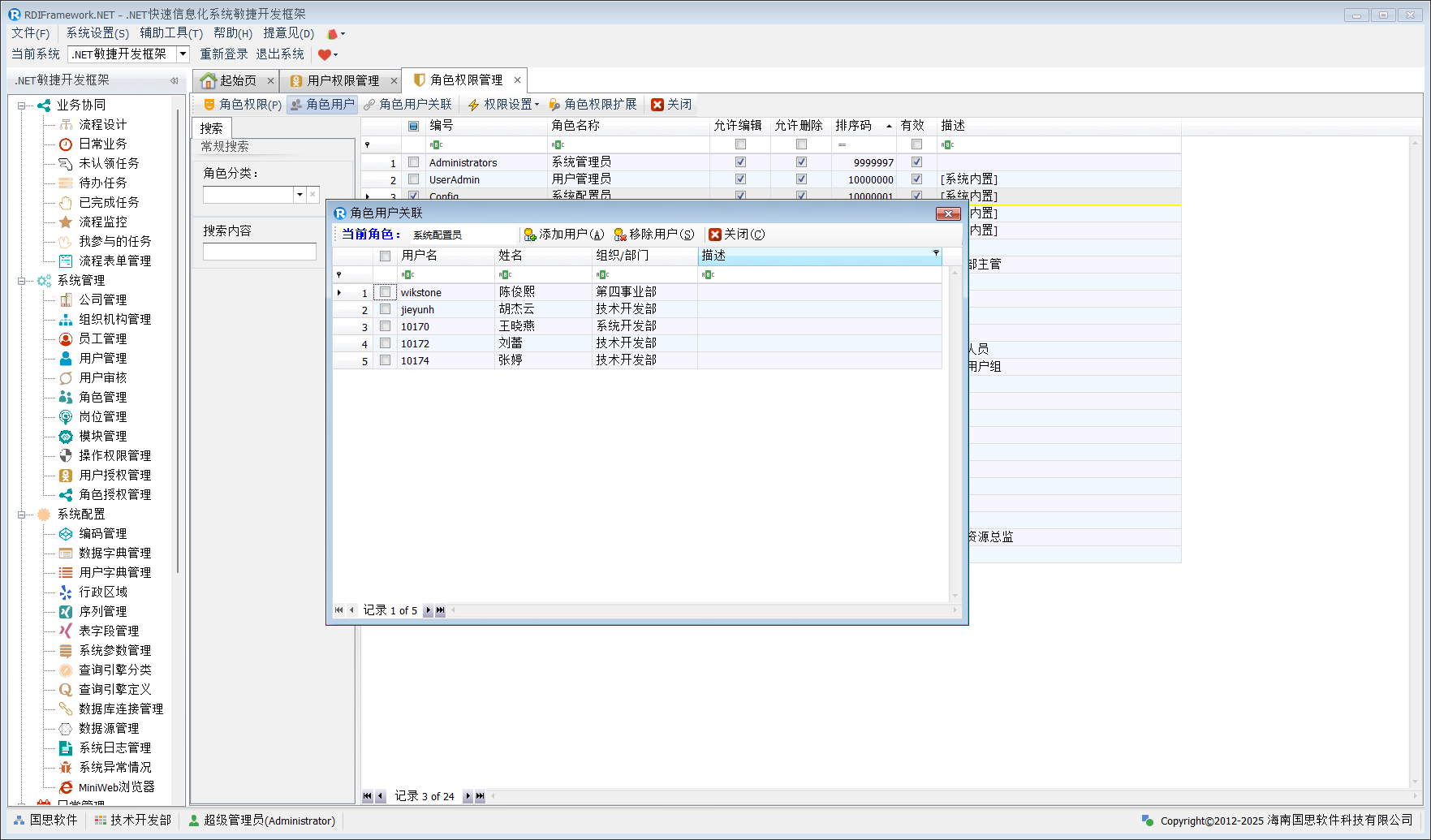Click the 移除用户 icon in dialog toolbar

(620, 235)
